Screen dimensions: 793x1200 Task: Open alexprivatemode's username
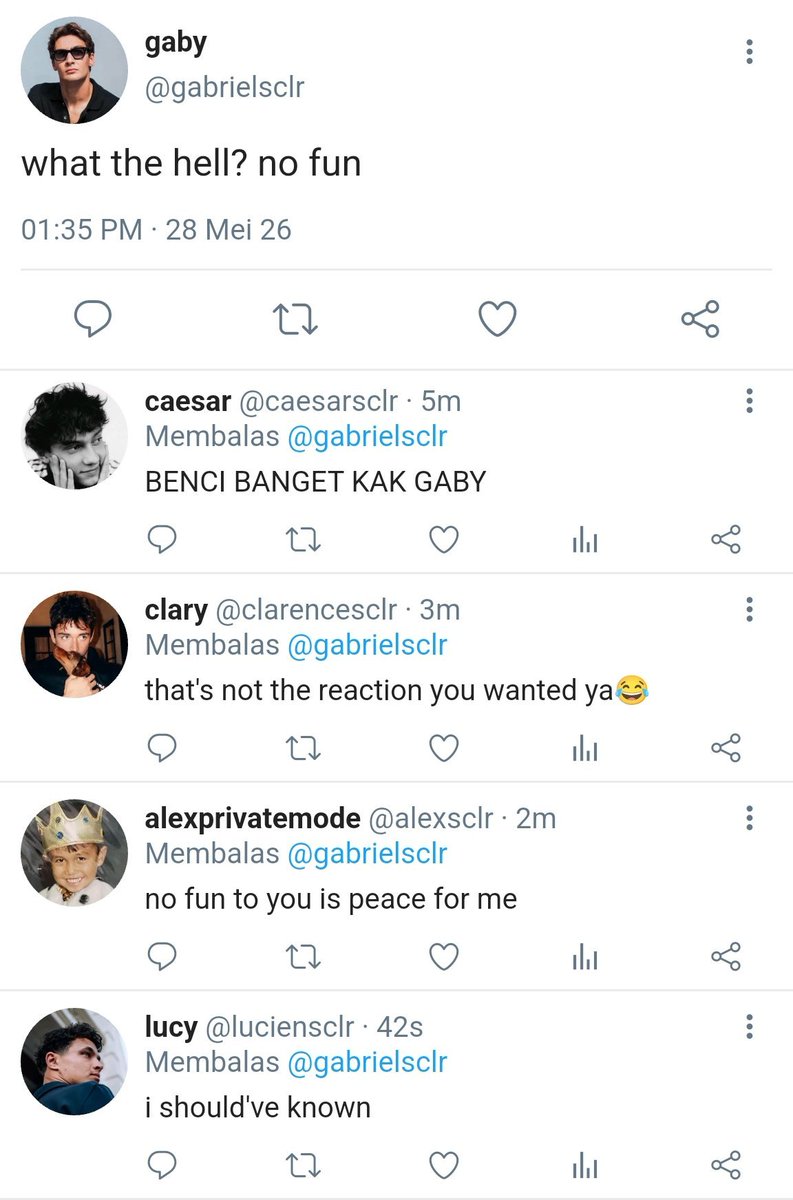click(252, 818)
